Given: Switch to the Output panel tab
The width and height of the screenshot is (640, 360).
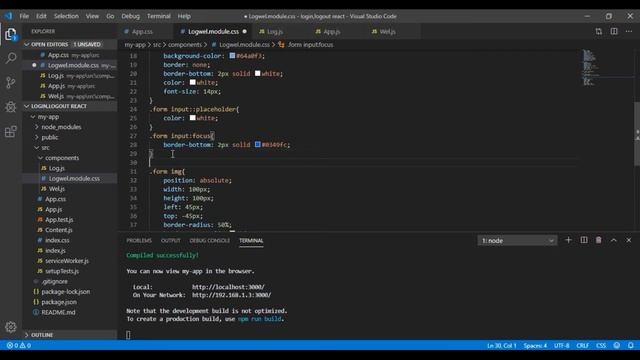Looking at the screenshot, I should tap(171, 240).
